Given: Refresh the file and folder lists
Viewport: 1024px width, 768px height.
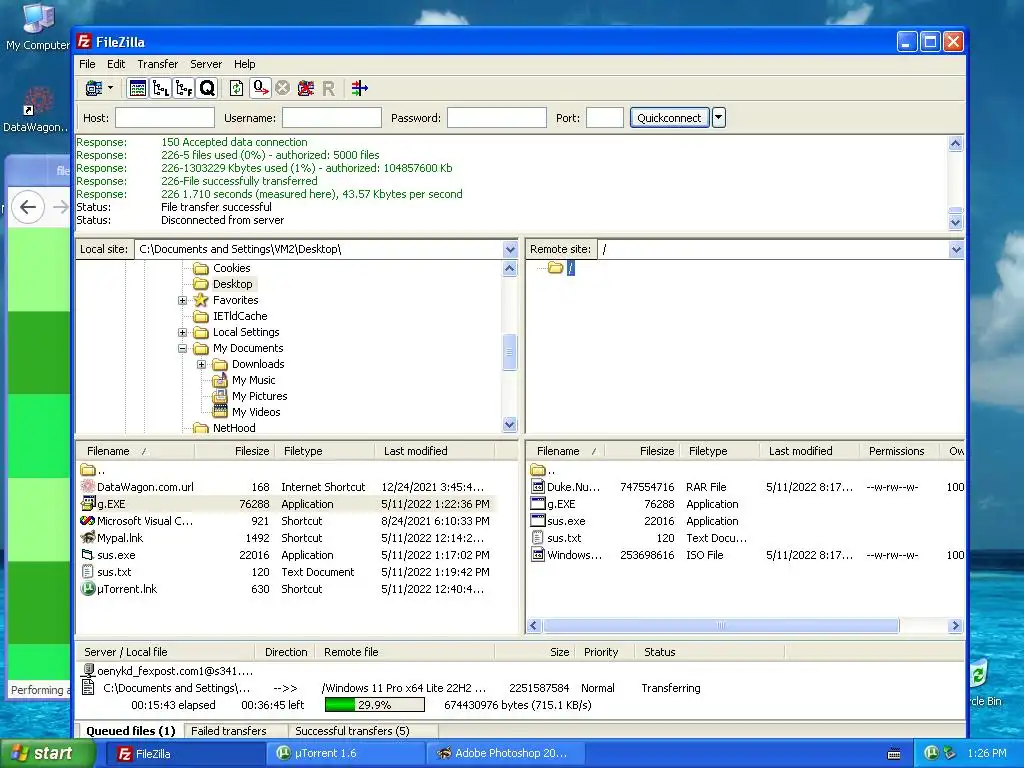Looking at the screenshot, I should coord(236,88).
